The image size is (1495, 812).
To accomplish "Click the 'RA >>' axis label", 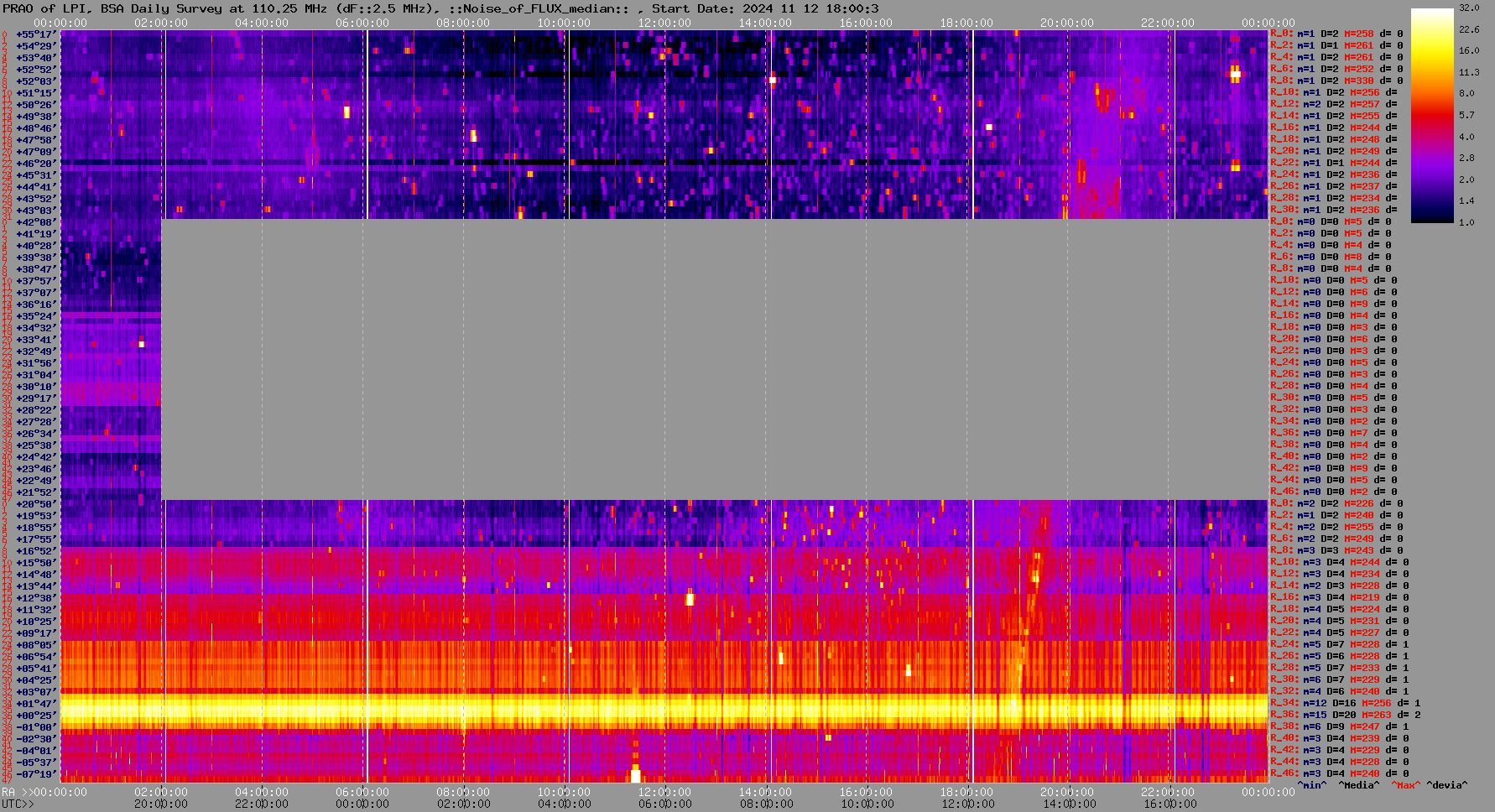I will pos(16,792).
